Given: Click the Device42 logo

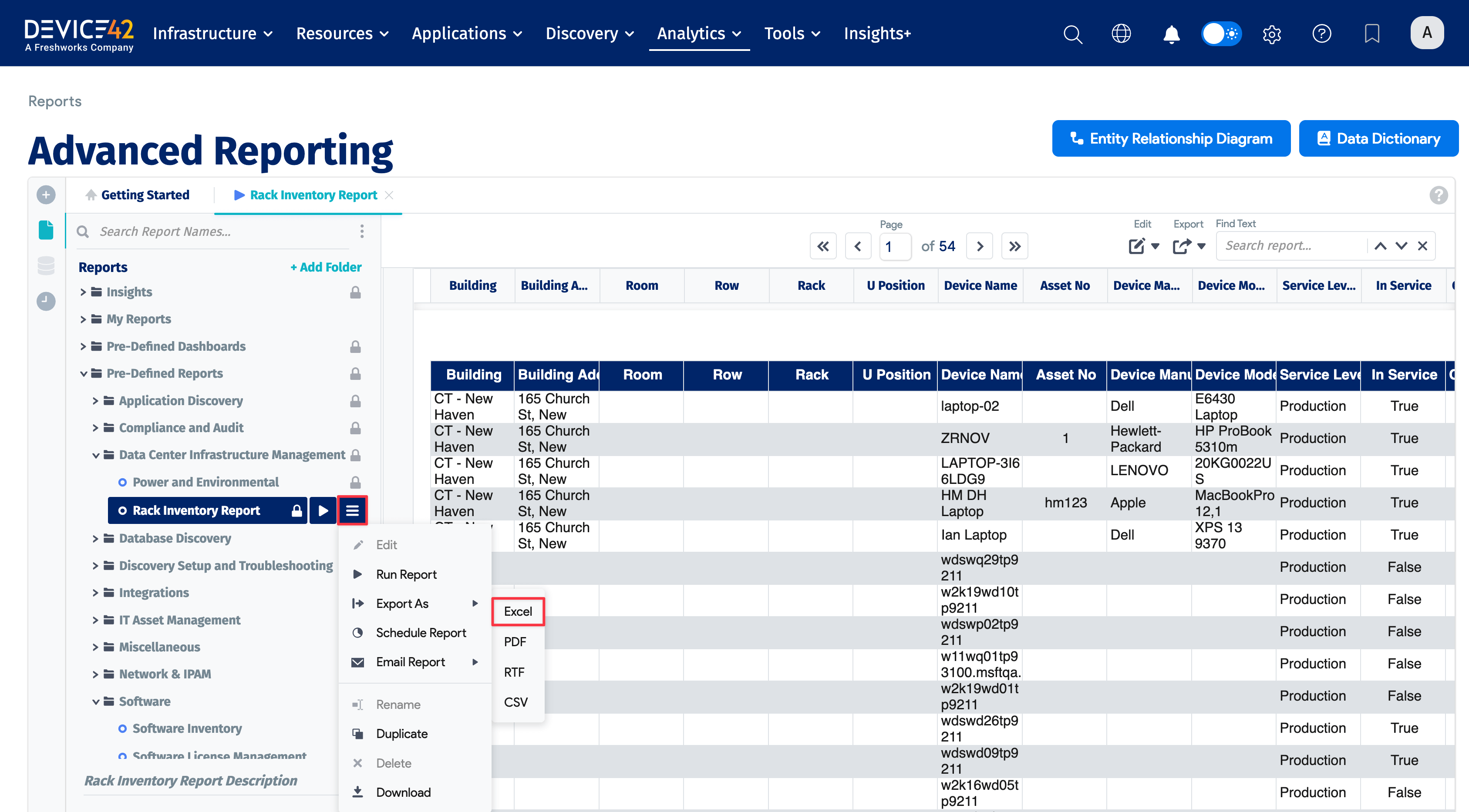Looking at the screenshot, I should click(79, 34).
